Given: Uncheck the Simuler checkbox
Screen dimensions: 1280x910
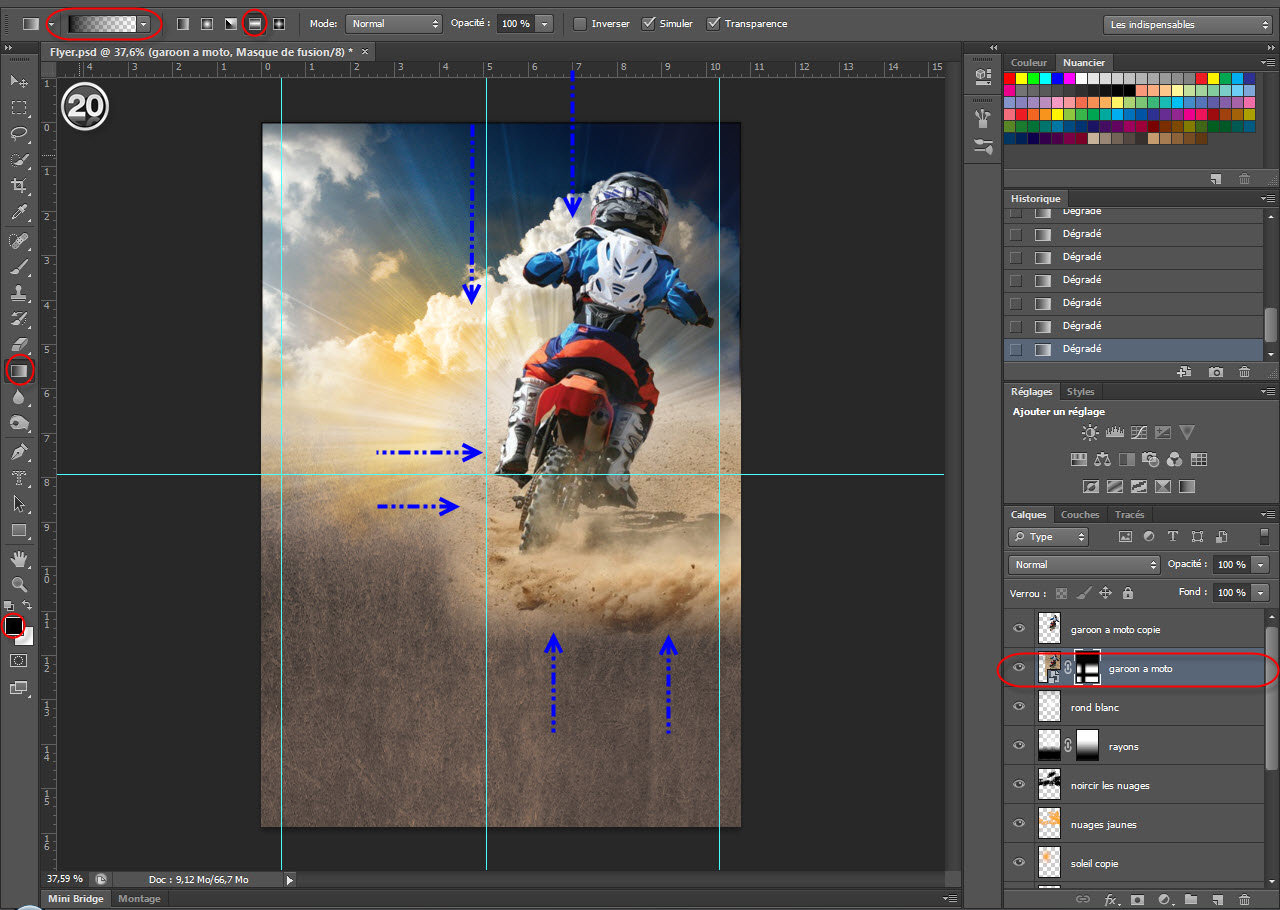Looking at the screenshot, I should 648,23.
